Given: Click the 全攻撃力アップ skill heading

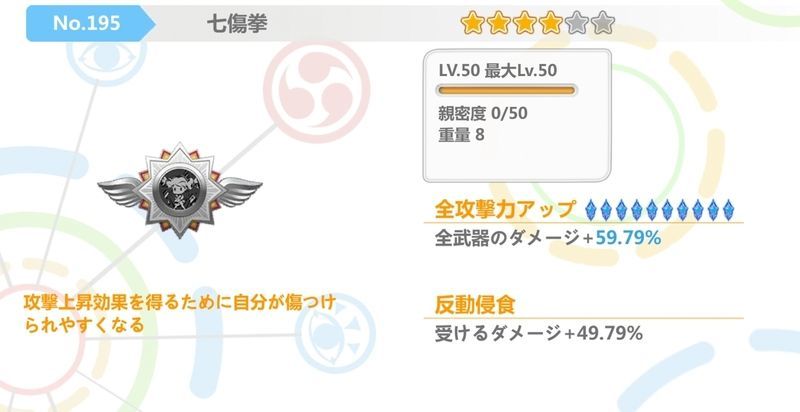Looking at the screenshot, I should click(x=505, y=209).
